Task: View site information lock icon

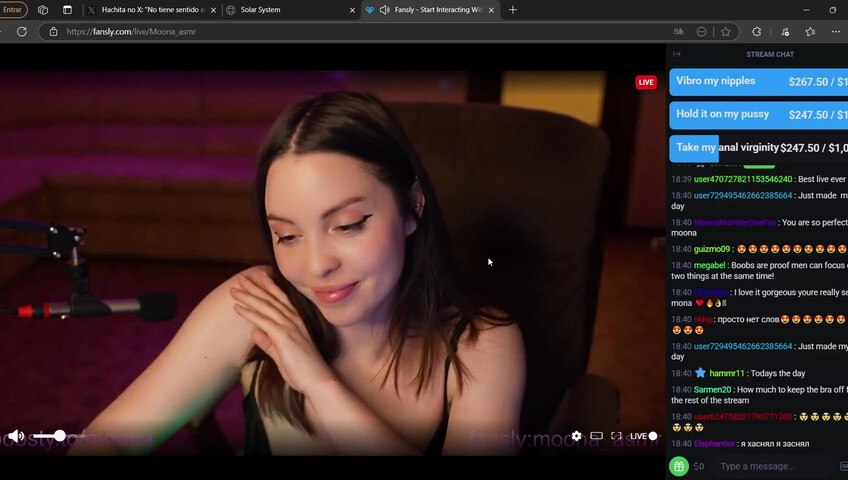Action: (x=53, y=31)
